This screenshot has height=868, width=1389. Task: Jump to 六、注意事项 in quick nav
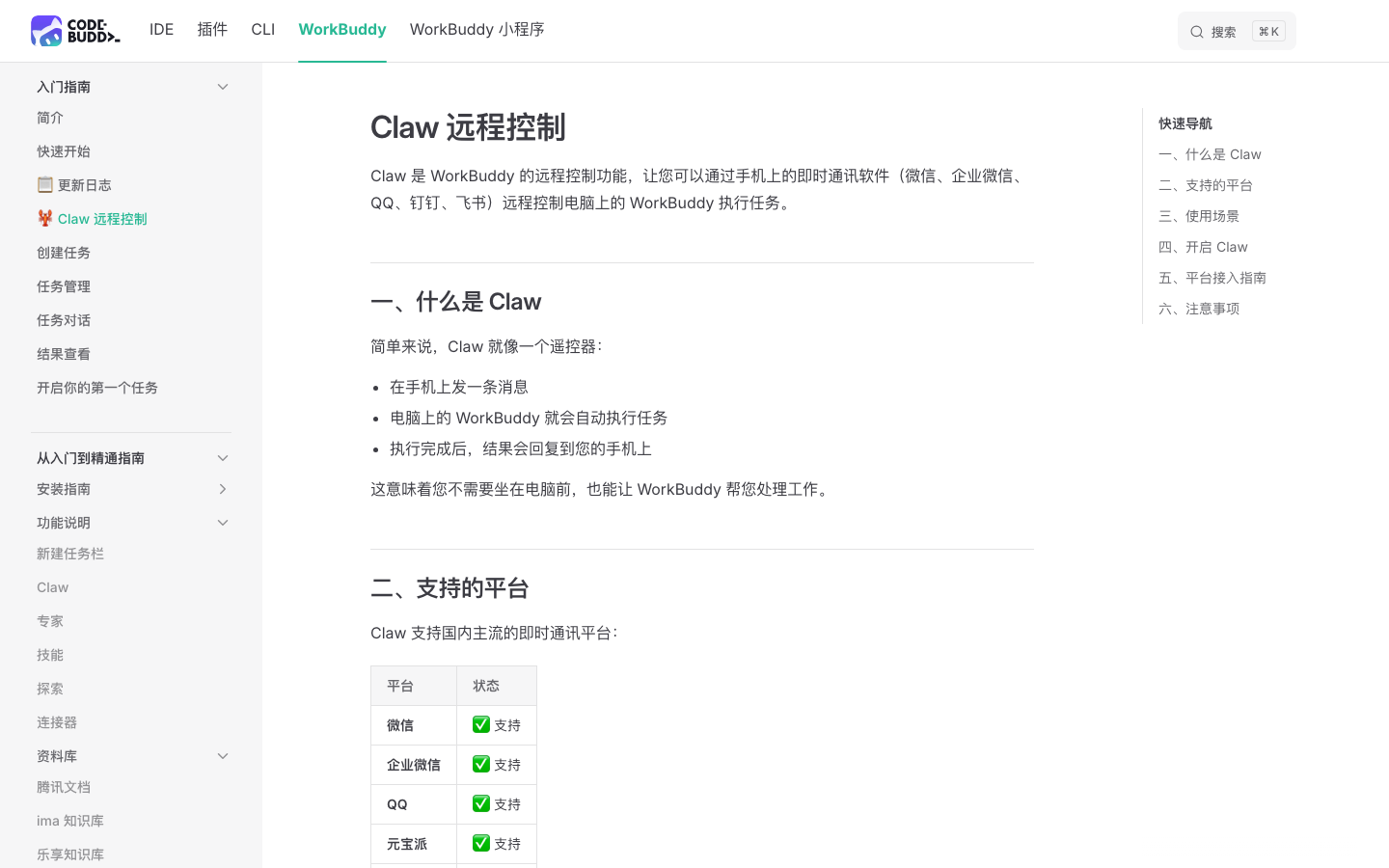(x=1199, y=309)
